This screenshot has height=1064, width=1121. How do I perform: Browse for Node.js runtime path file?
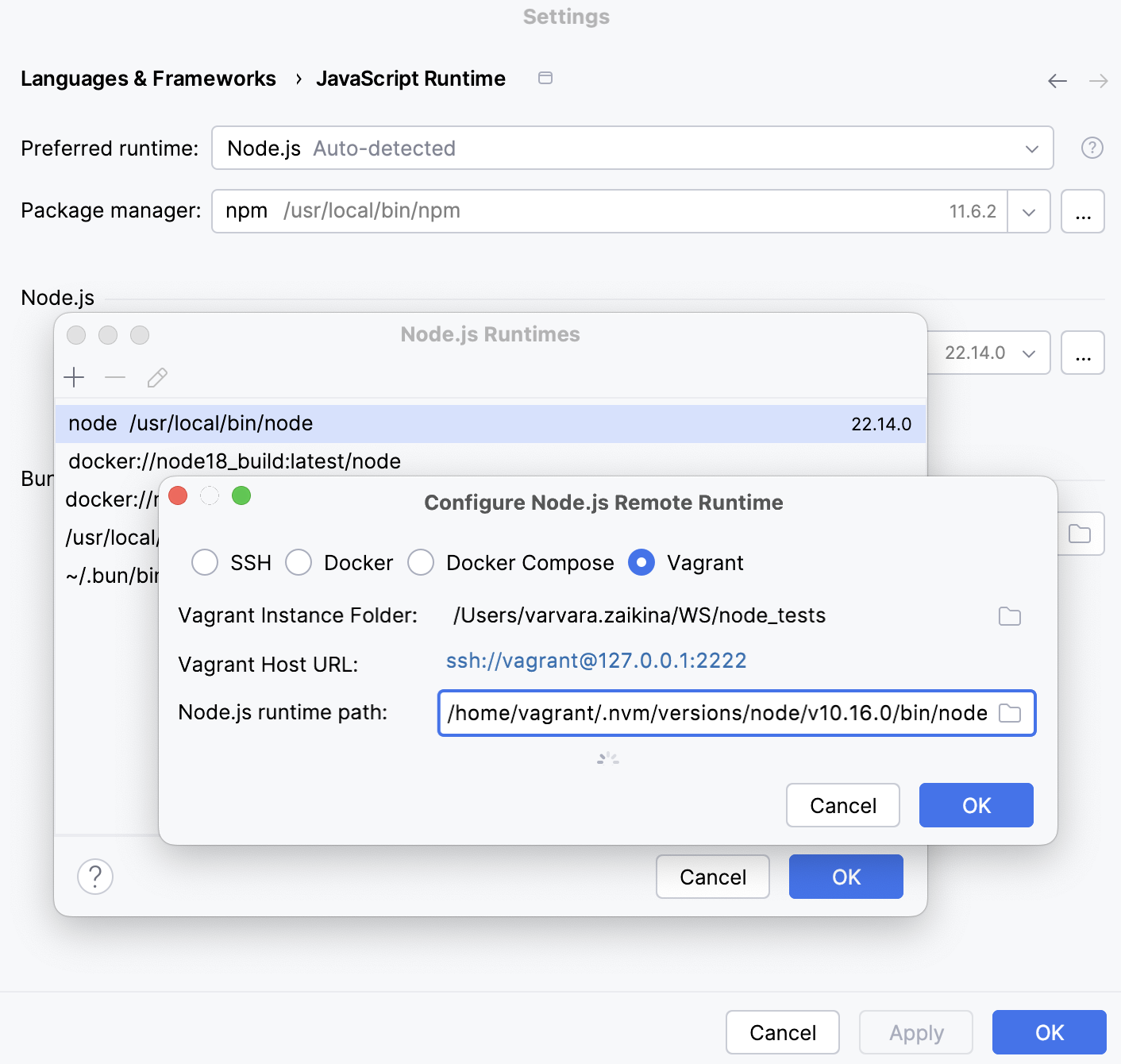[1010, 713]
